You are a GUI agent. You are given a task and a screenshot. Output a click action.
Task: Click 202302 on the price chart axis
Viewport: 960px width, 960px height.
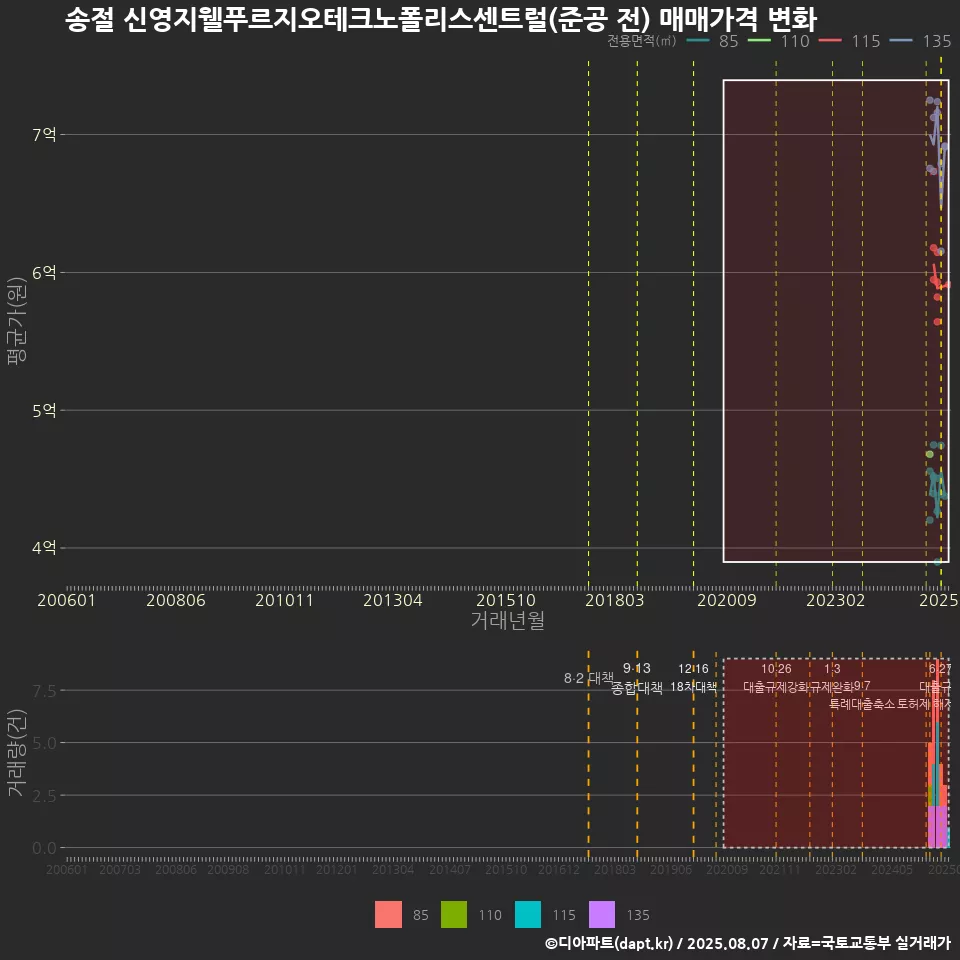[x=836, y=600]
